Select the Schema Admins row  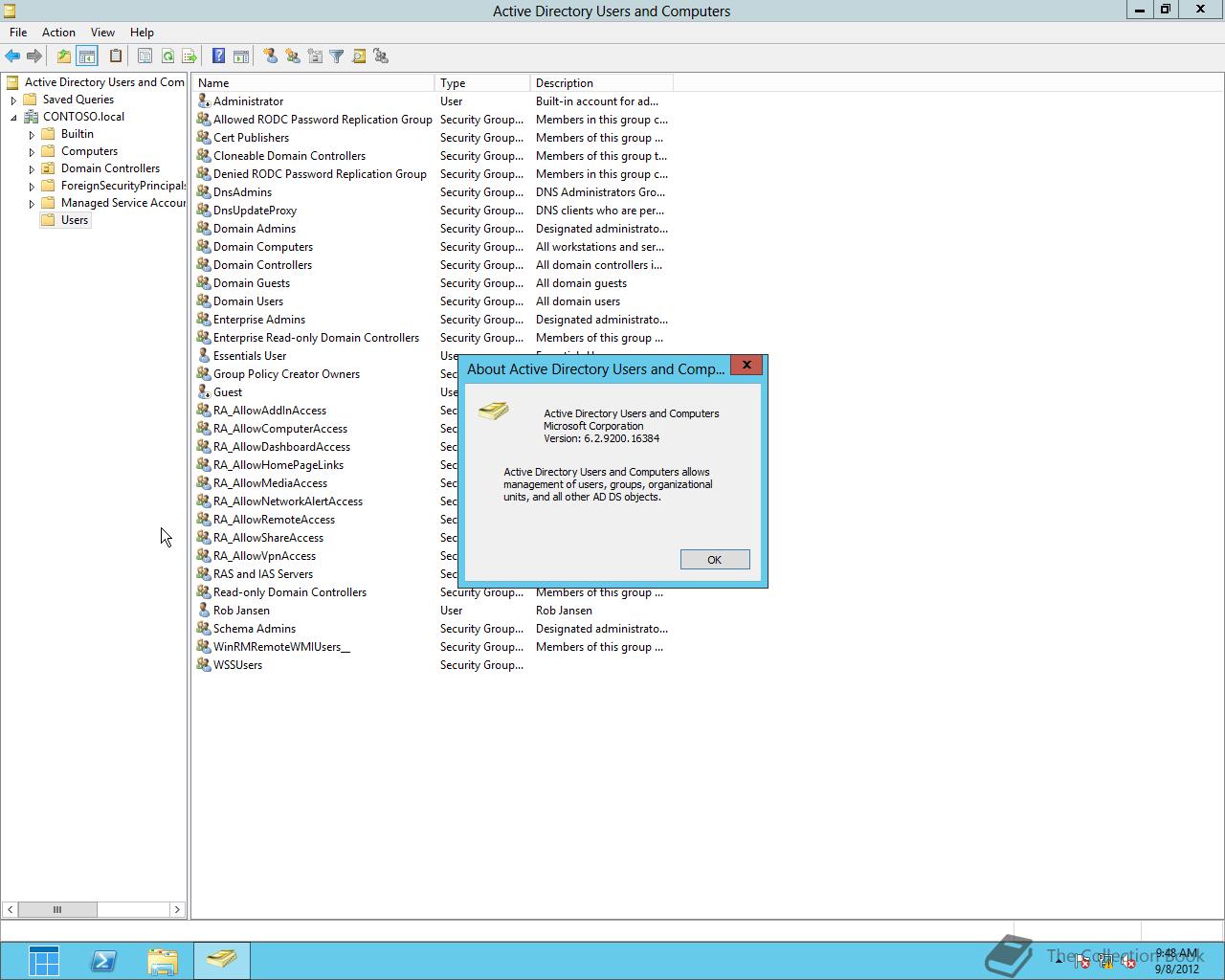point(433,628)
